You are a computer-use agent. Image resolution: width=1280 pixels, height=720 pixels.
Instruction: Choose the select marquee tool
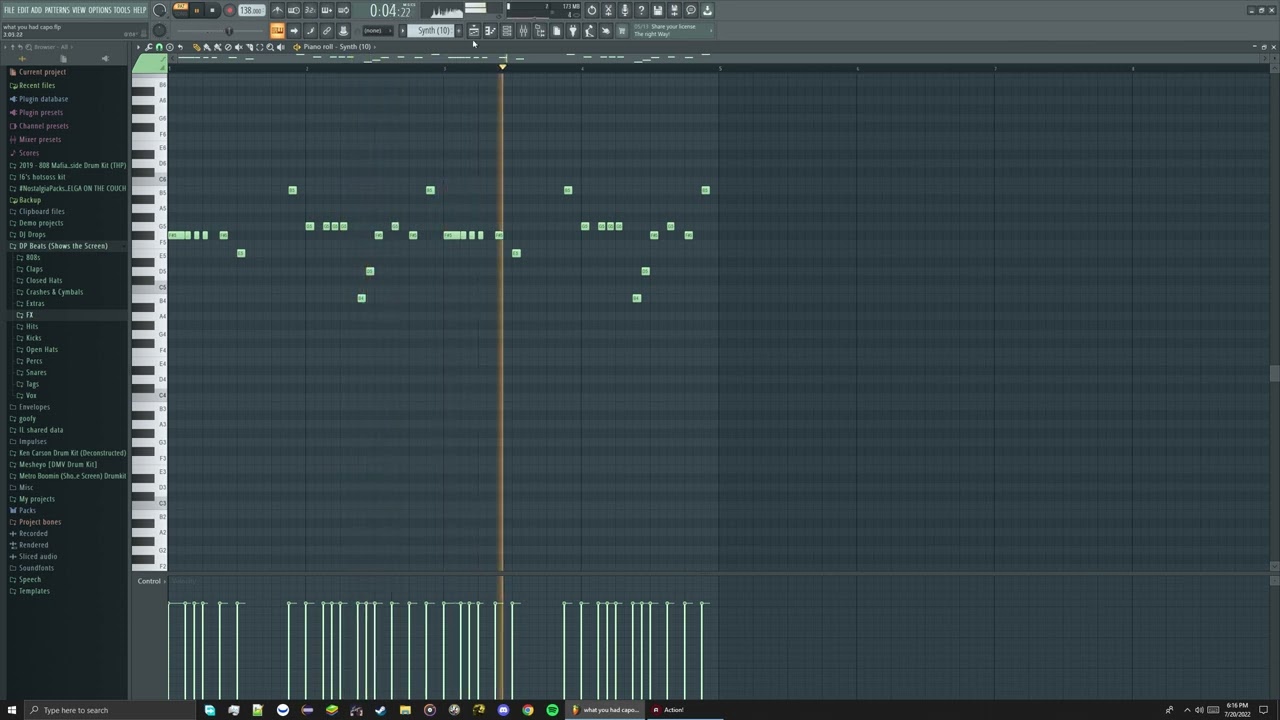[x=259, y=47]
